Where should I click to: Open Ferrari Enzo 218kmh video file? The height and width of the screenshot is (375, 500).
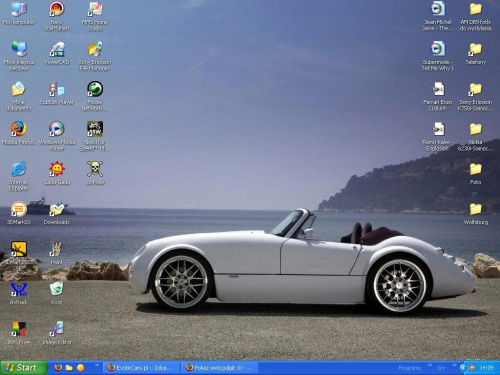coord(437,89)
